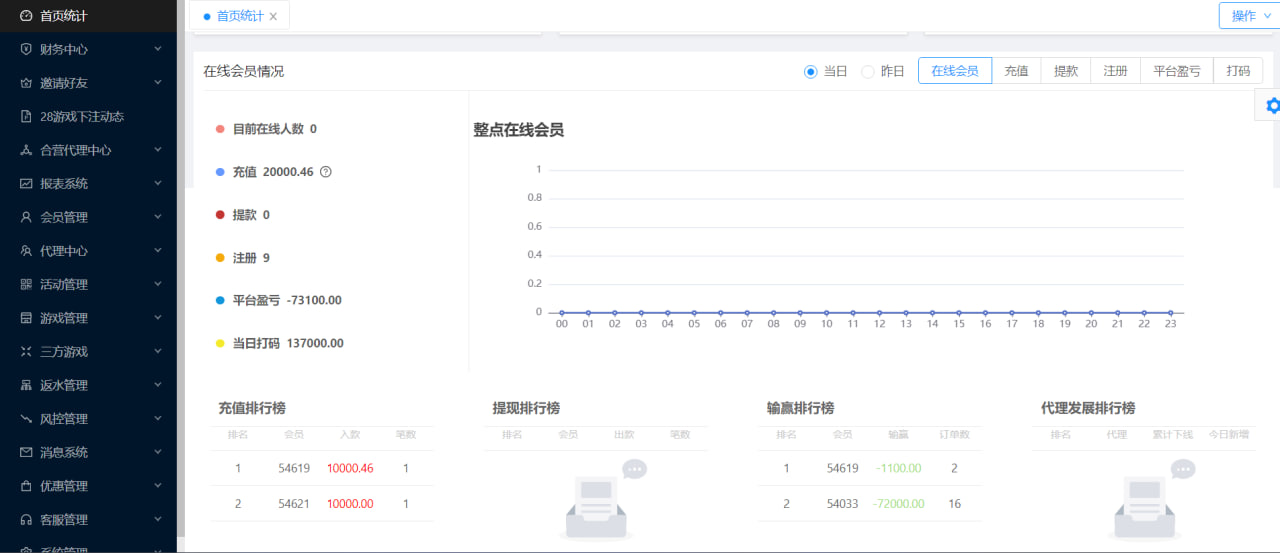Click the 客服管理 headset icon
This screenshot has height=553, width=1280.
tap(26, 519)
